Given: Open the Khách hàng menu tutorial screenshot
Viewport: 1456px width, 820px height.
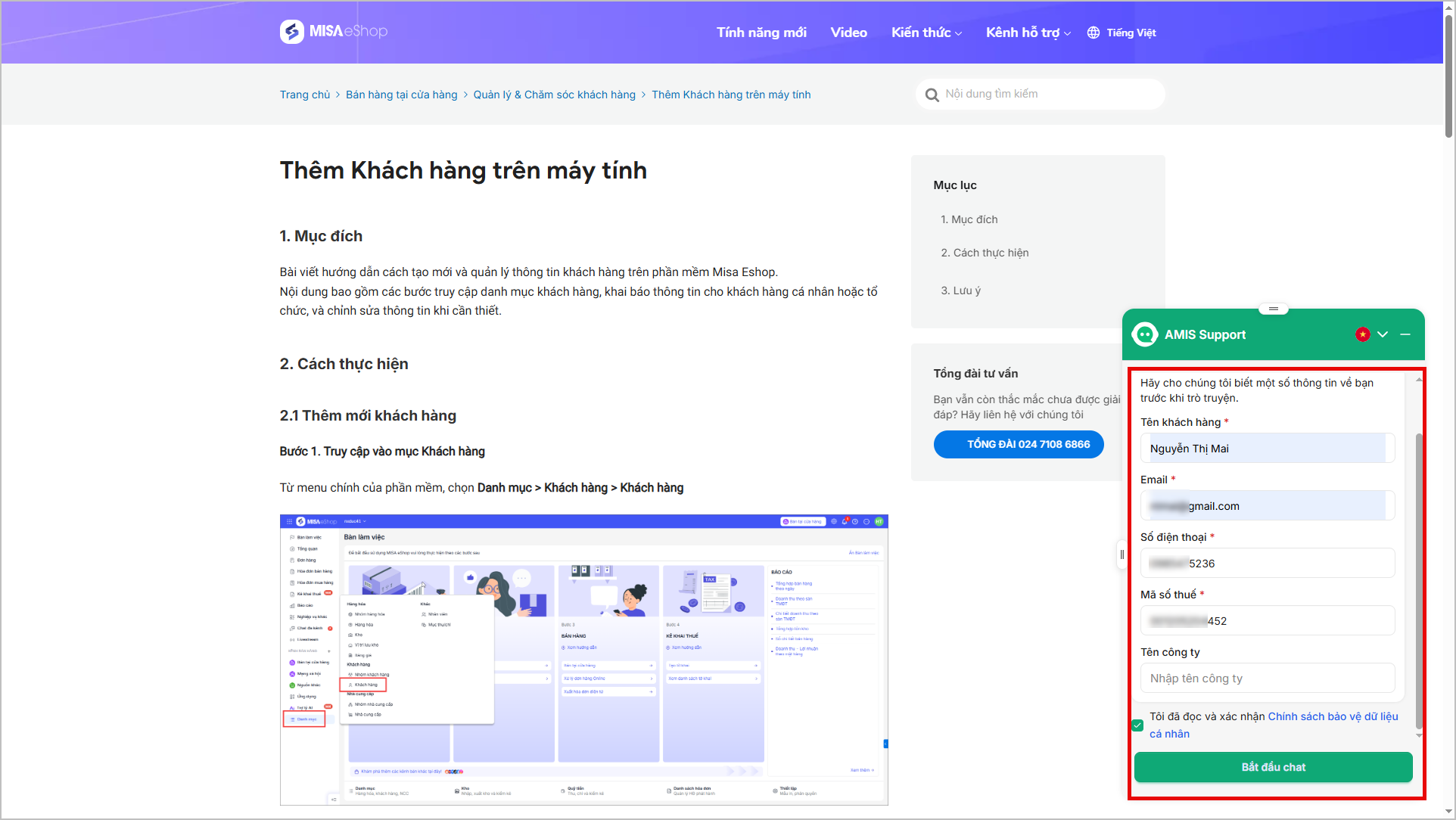Looking at the screenshot, I should click(x=583, y=660).
